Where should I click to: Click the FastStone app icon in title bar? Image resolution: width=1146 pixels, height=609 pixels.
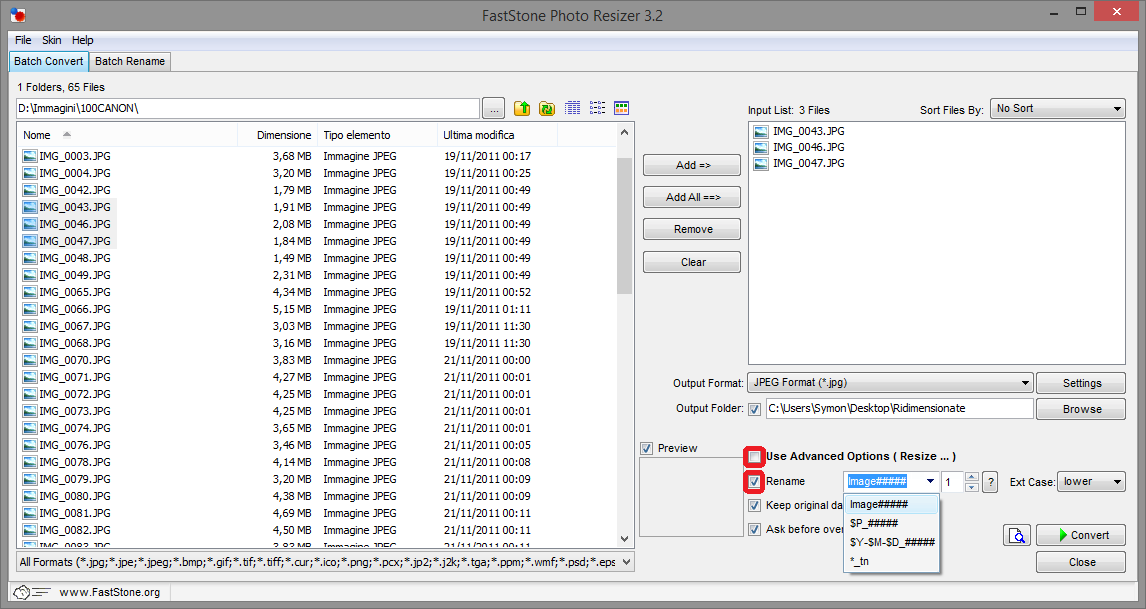click(x=18, y=15)
